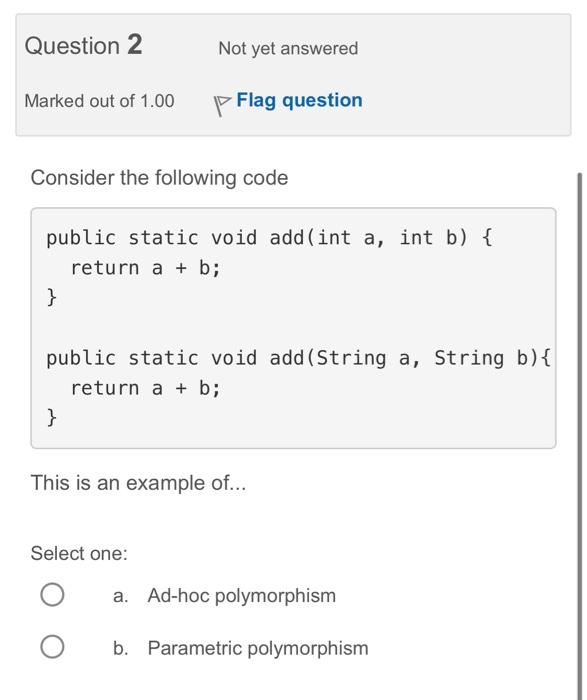Click the 'Not yet answered' status text
This screenshot has height=700, width=587.
pos(288,49)
